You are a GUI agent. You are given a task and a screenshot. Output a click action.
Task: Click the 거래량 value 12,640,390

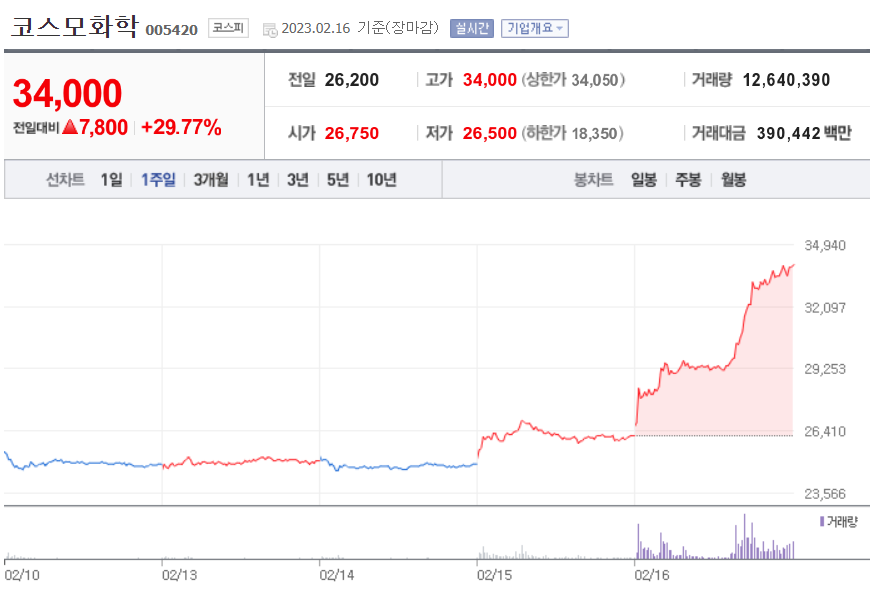pyautogui.click(x=786, y=80)
